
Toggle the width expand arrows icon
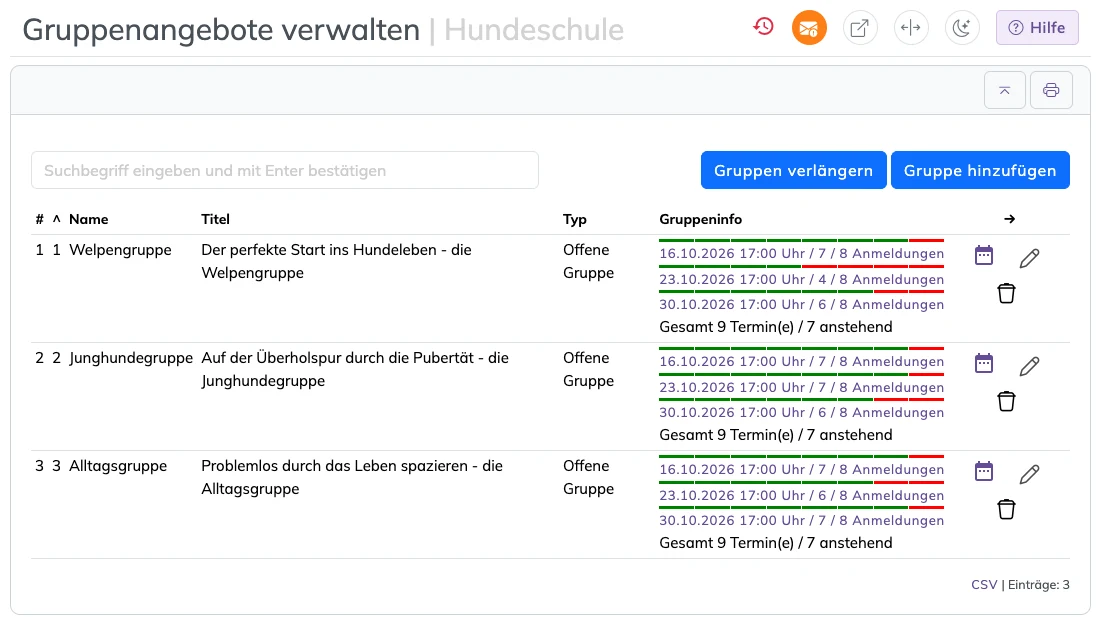click(x=911, y=28)
